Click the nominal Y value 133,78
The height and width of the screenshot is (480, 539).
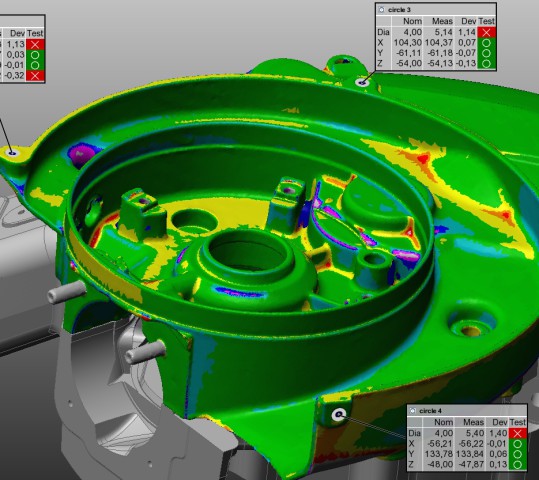[x=439, y=454]
